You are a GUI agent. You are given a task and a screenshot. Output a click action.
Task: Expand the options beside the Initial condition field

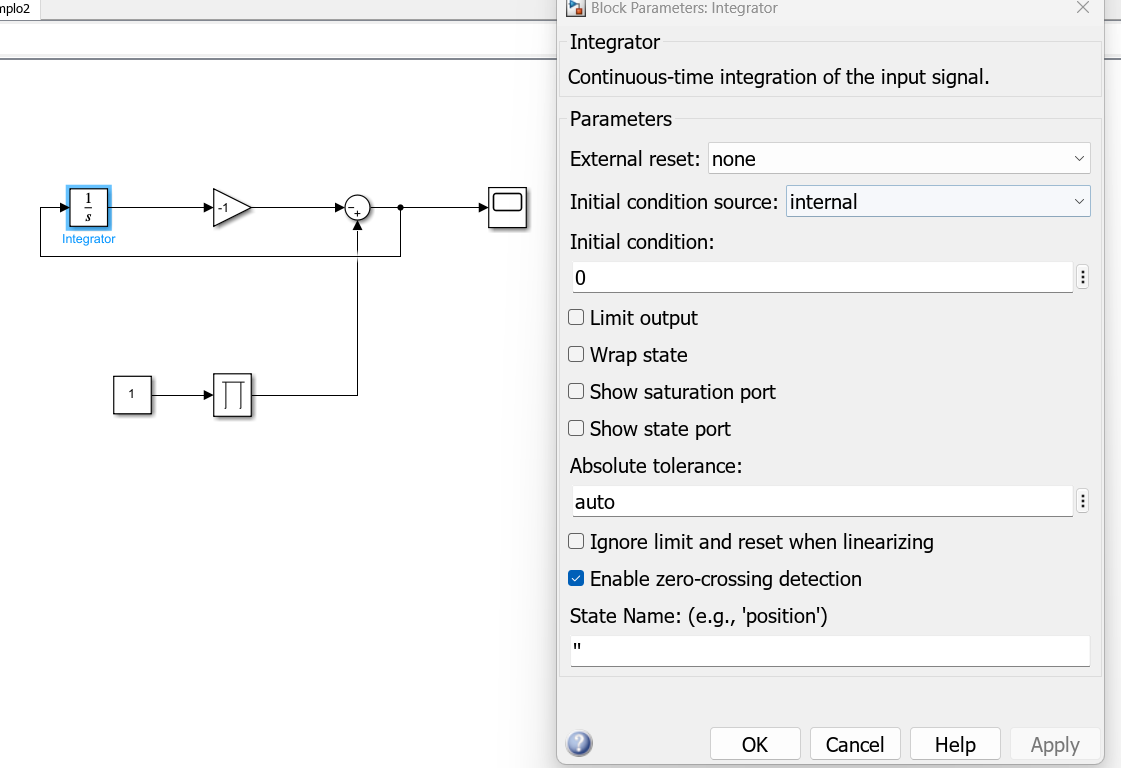click(1083, 277)
